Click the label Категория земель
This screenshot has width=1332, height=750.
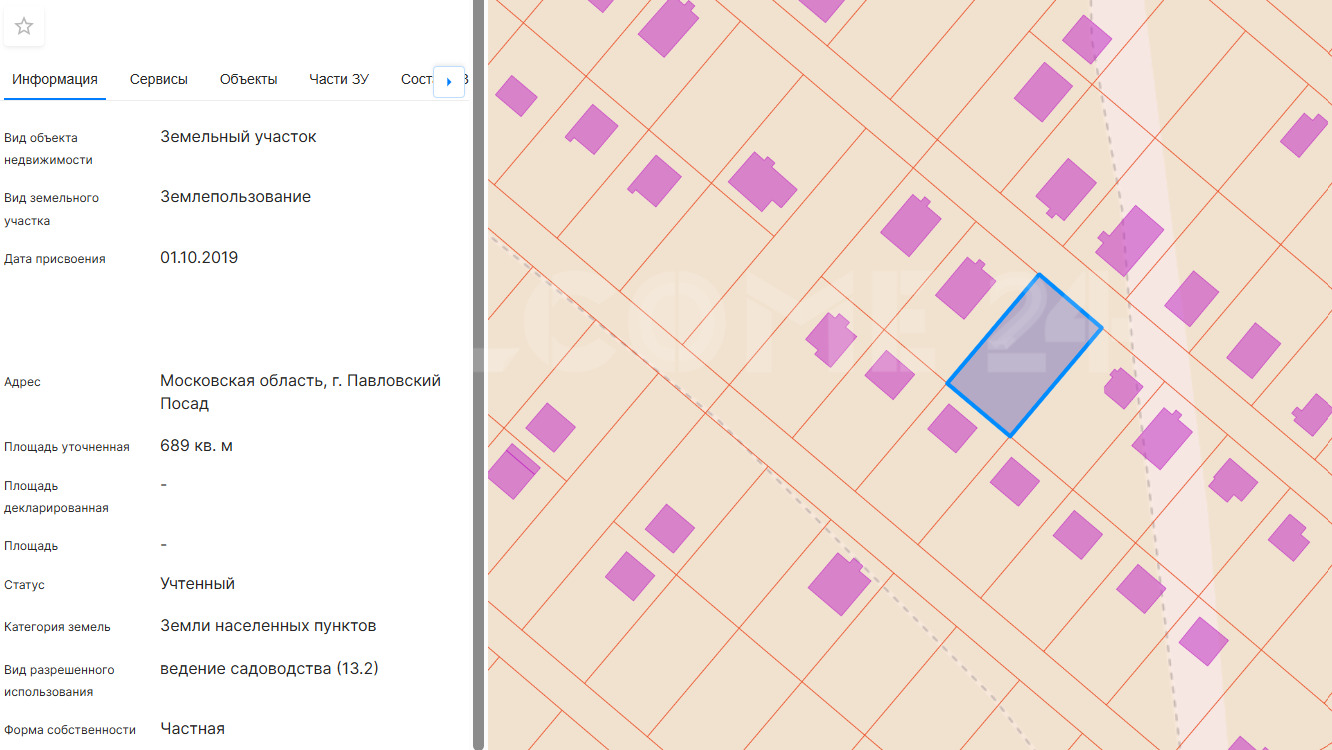[x=57, y=627]
